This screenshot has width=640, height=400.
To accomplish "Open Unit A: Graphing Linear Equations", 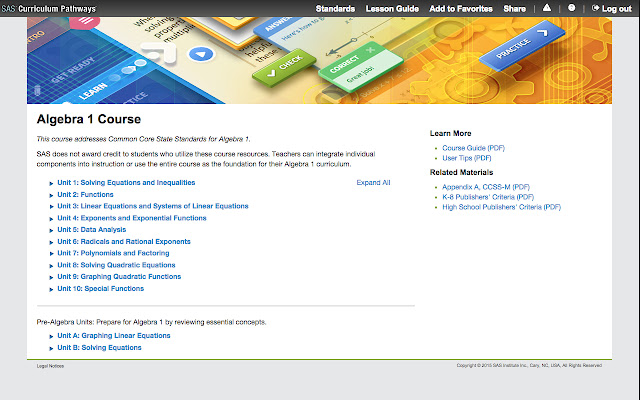I will [x=114, y=336].
